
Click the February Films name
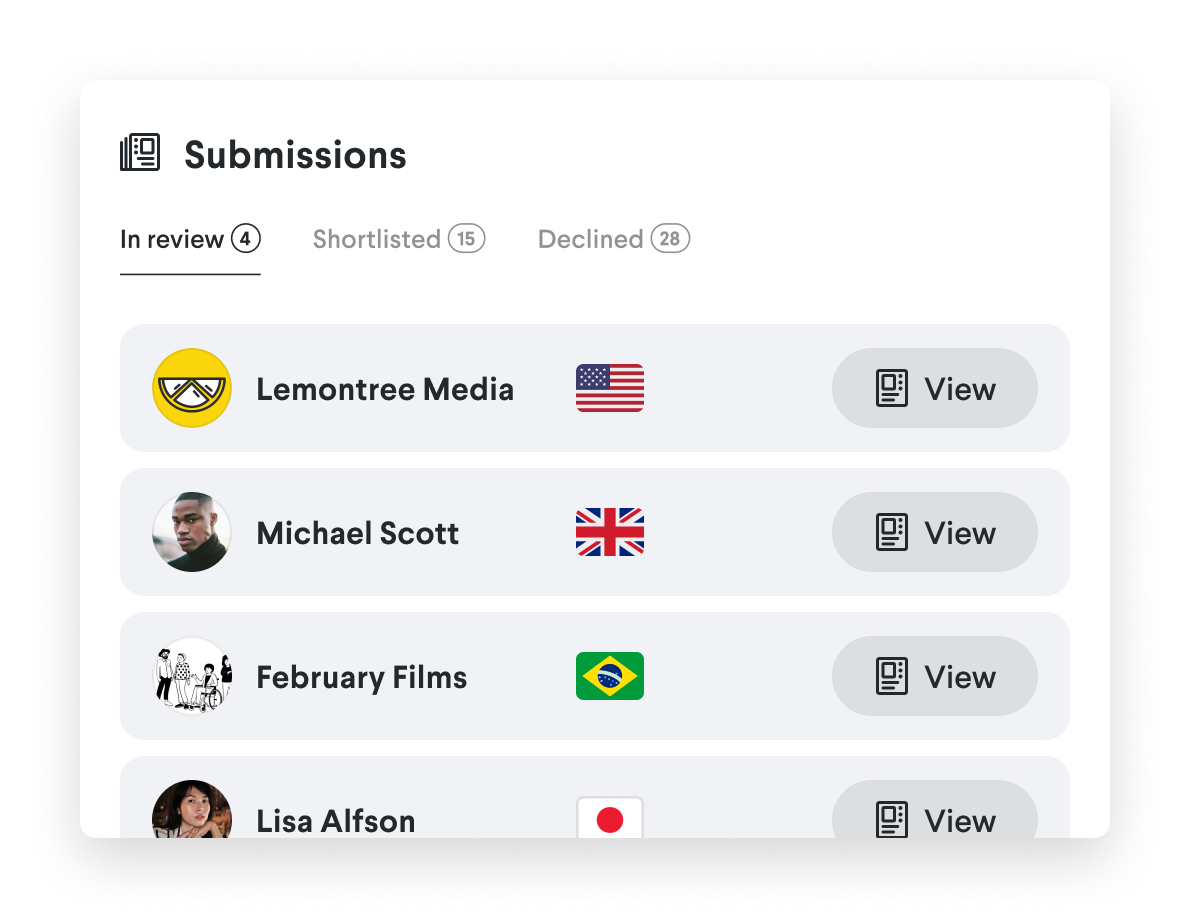362,677
